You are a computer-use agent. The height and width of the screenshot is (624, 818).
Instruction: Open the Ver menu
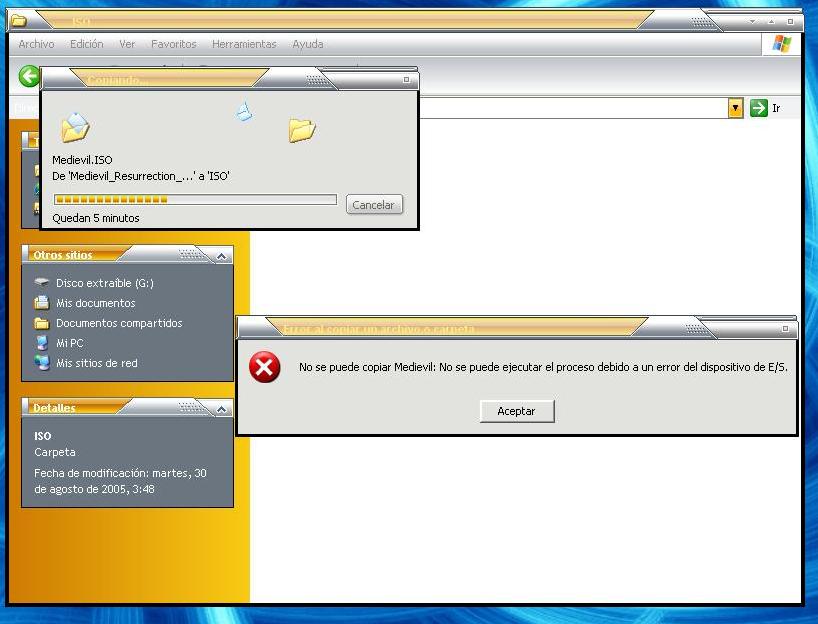(x=127, y=44)
